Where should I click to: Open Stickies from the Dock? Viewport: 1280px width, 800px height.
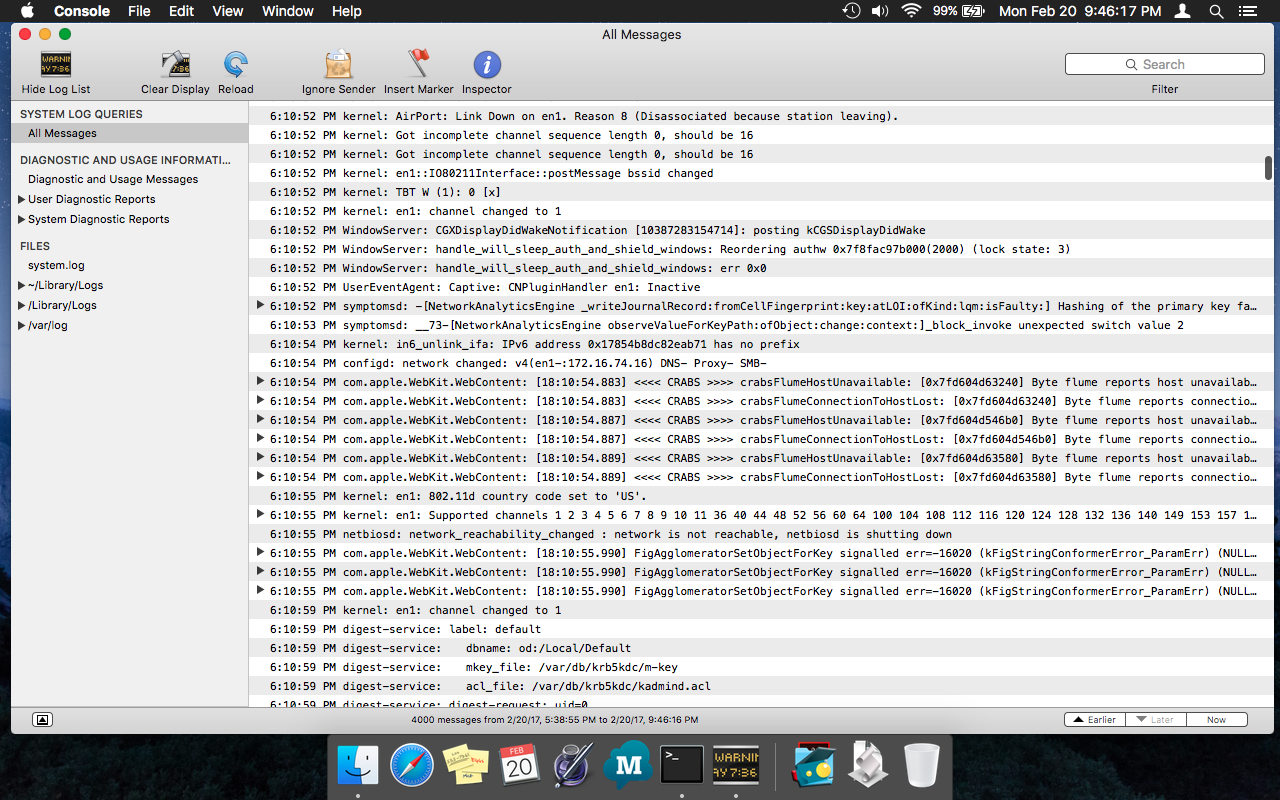coord(466,765)
